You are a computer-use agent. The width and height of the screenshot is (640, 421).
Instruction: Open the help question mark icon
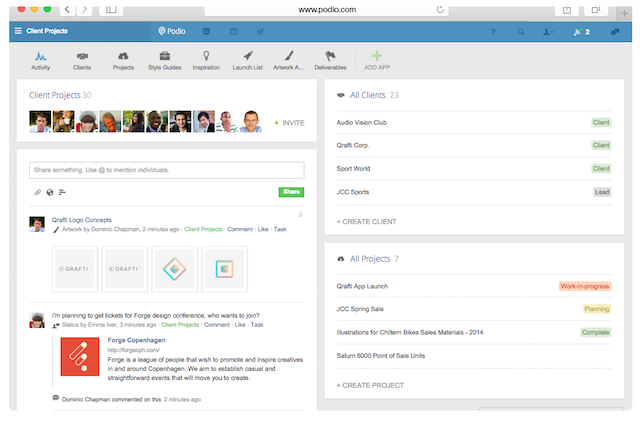pyautogui.click(x=493, y=32)
